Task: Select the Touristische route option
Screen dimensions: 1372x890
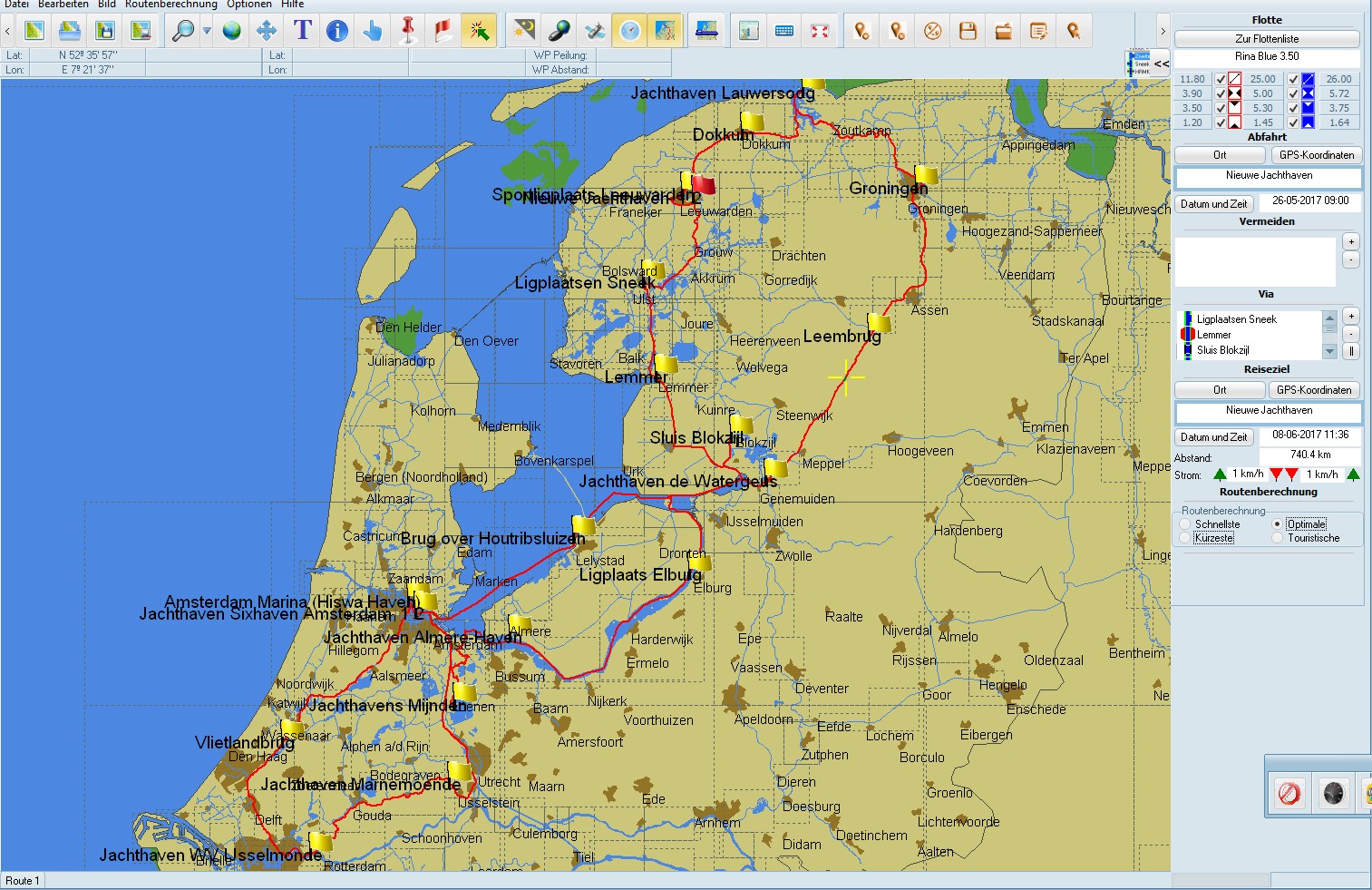Action: [x=1278, y=538]
